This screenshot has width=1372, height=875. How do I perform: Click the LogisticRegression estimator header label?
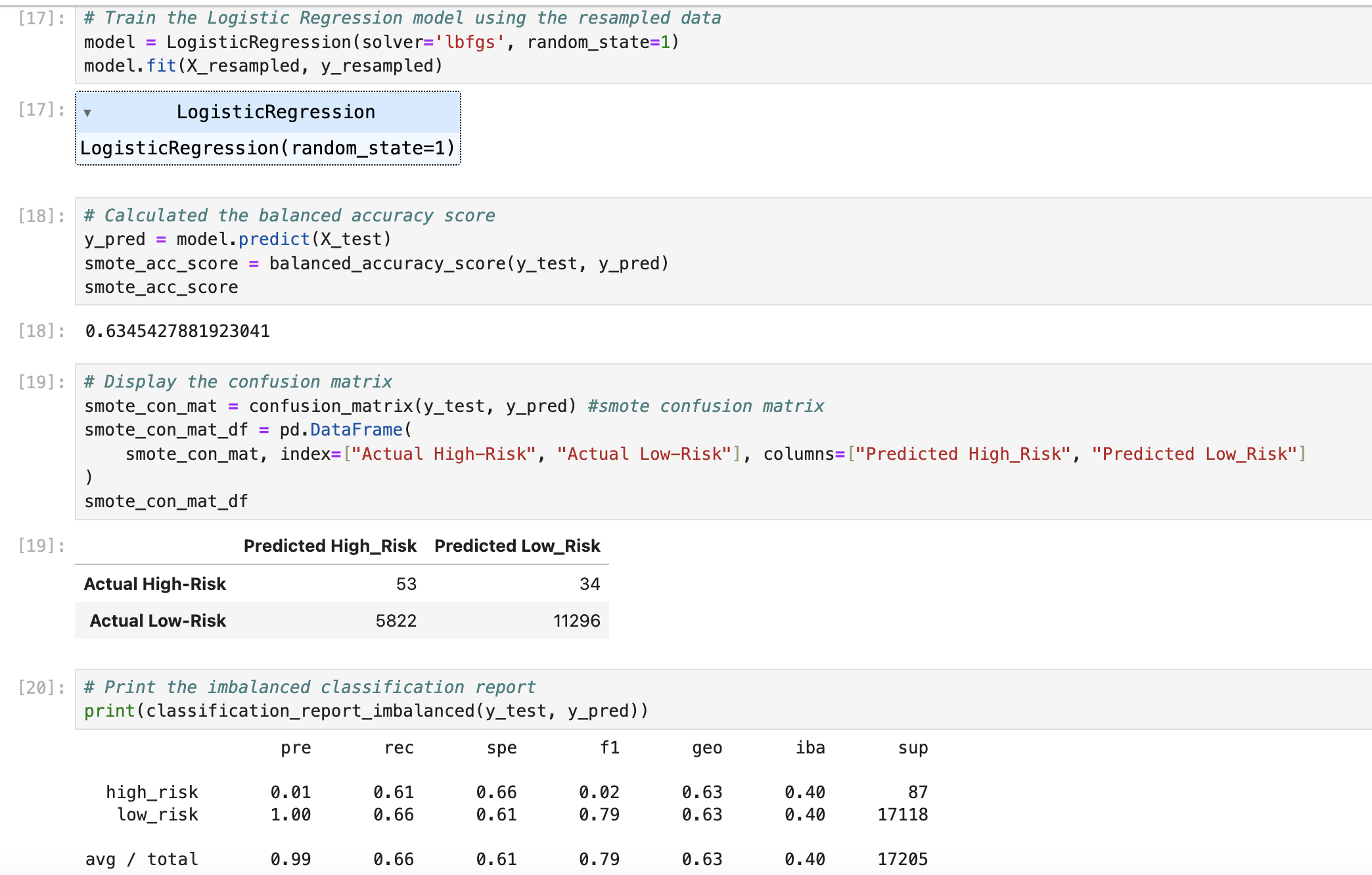275,112
